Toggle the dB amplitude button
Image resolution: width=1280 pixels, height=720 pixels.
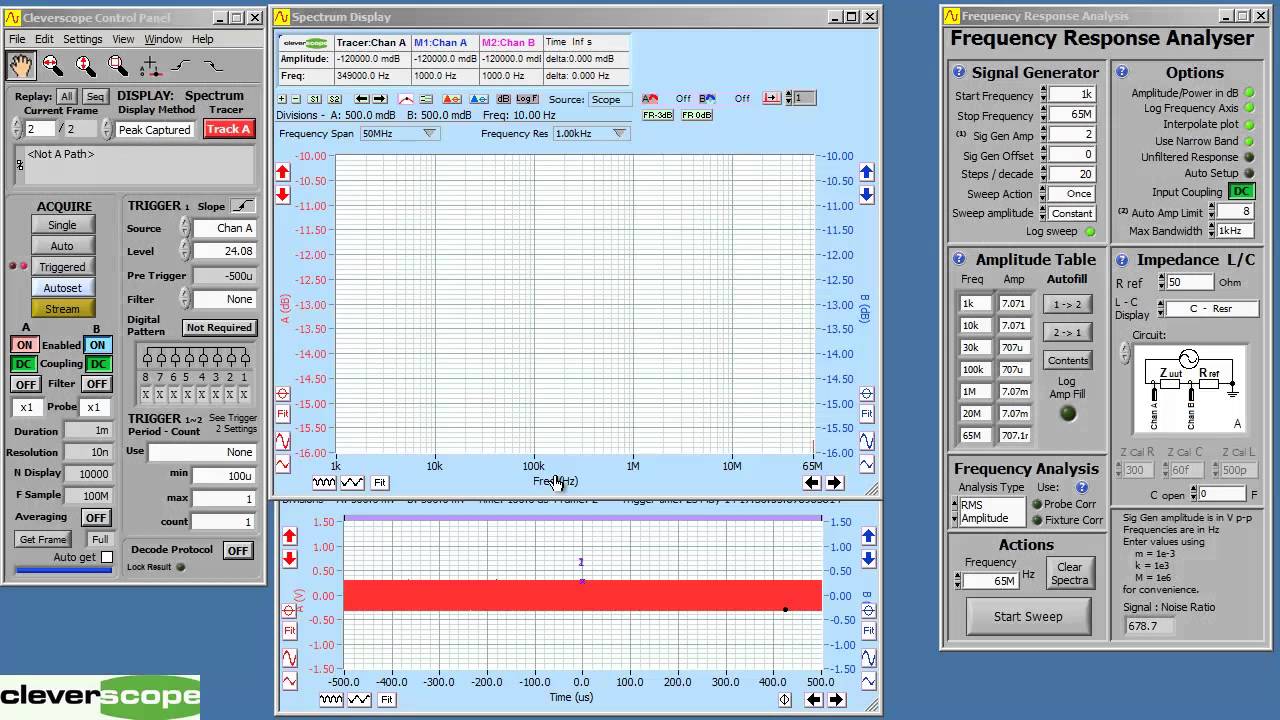click(x=504, y=99)
